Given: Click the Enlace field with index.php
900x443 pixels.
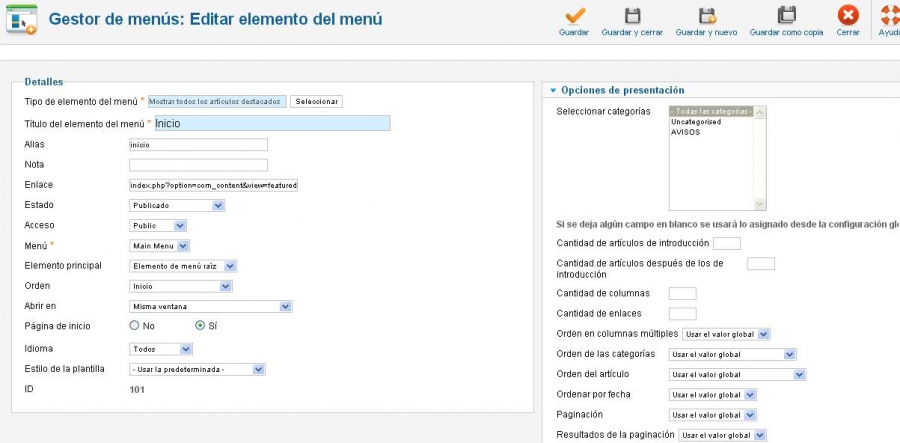Looking at the screenshot, I should coord(214,185).
